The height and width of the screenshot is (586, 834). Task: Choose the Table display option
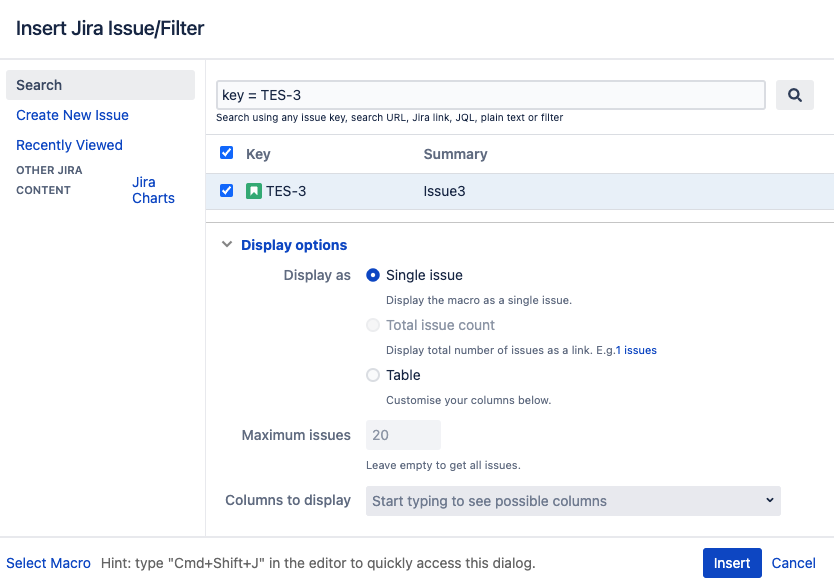(x=373, y=375)
